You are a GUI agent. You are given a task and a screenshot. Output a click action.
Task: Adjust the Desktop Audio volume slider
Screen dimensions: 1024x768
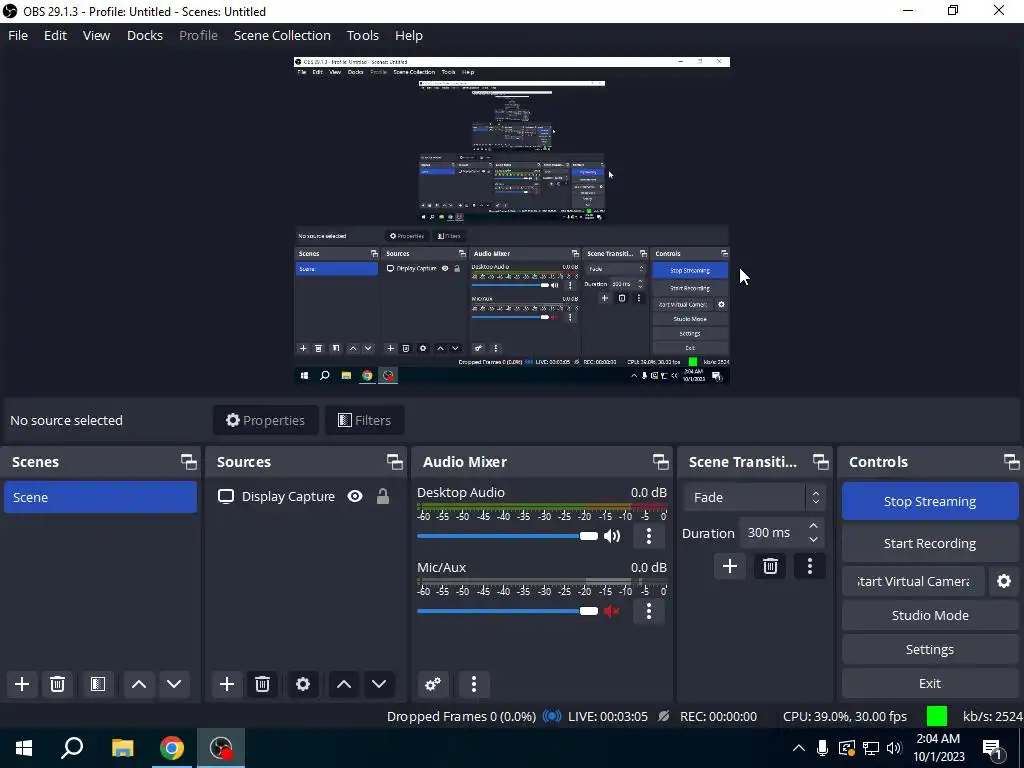(507, 536)
